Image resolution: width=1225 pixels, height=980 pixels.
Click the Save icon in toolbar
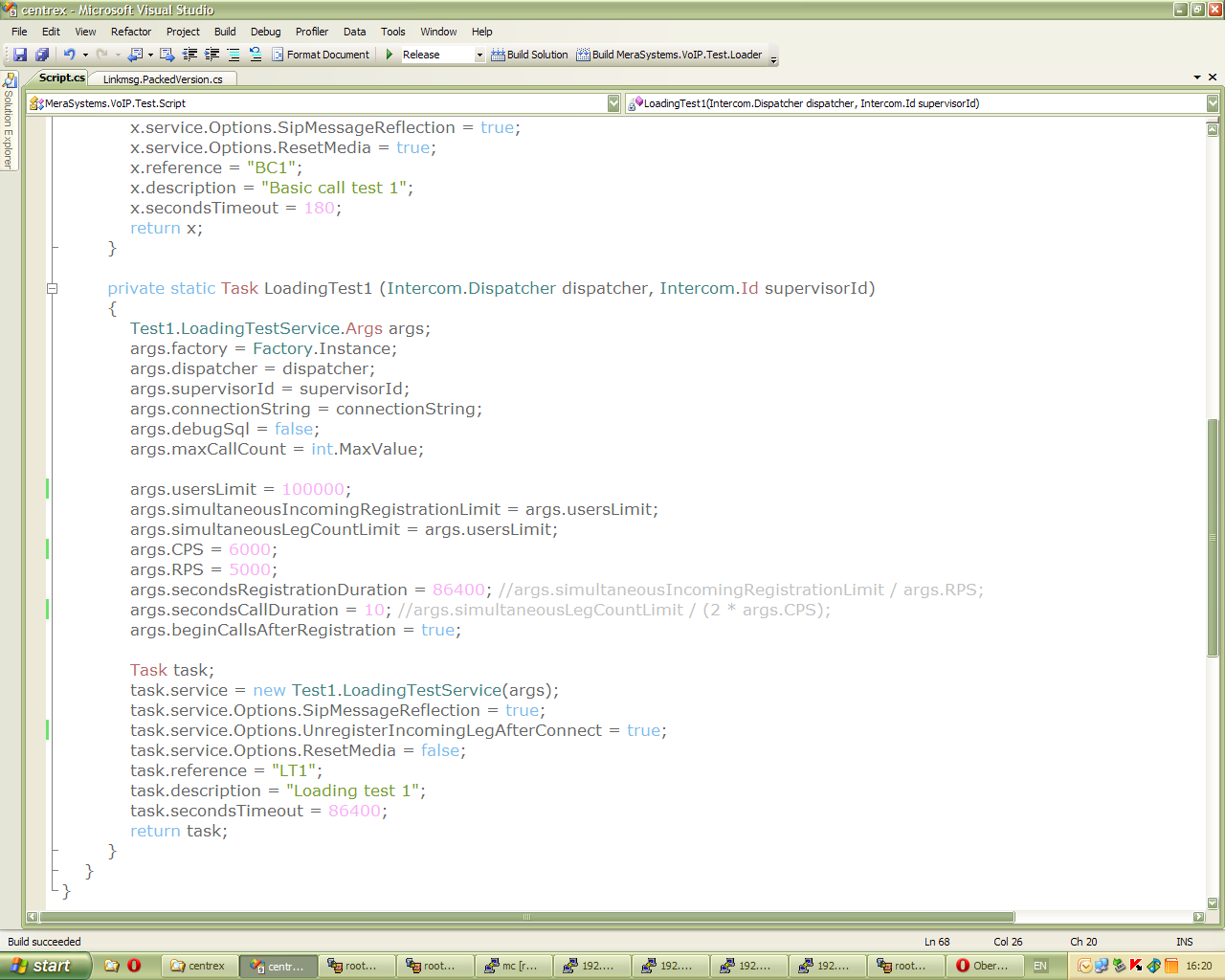[19, 55]
